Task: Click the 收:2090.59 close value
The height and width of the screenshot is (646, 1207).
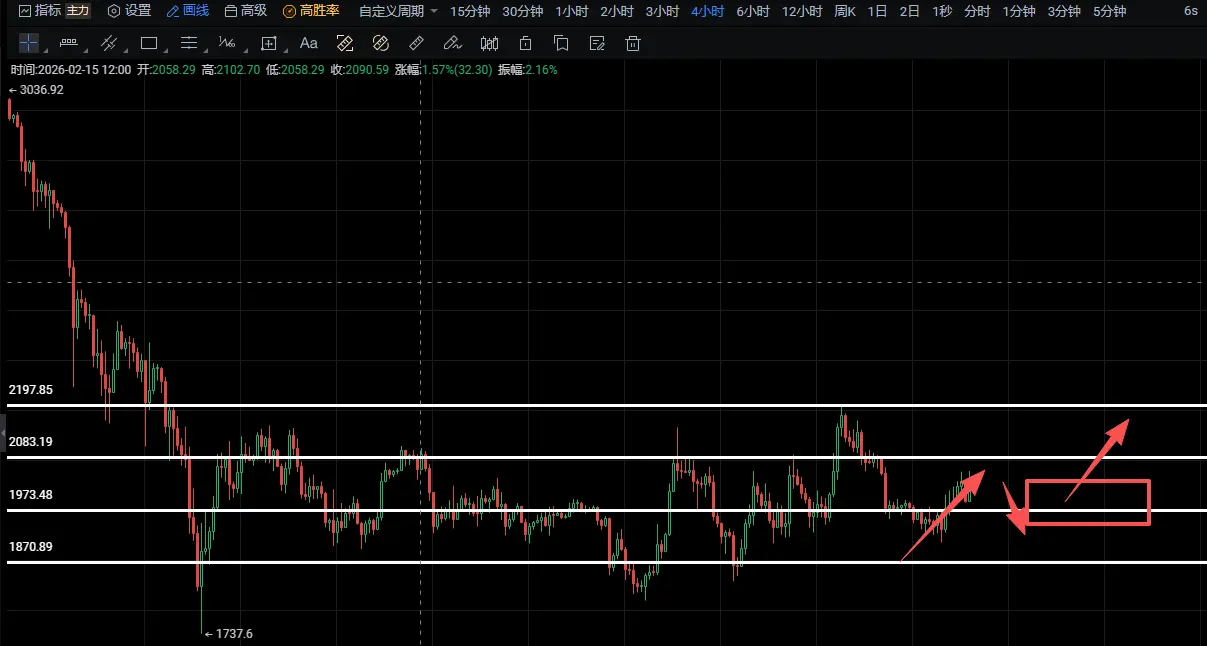Action: (x=360, y=70)
